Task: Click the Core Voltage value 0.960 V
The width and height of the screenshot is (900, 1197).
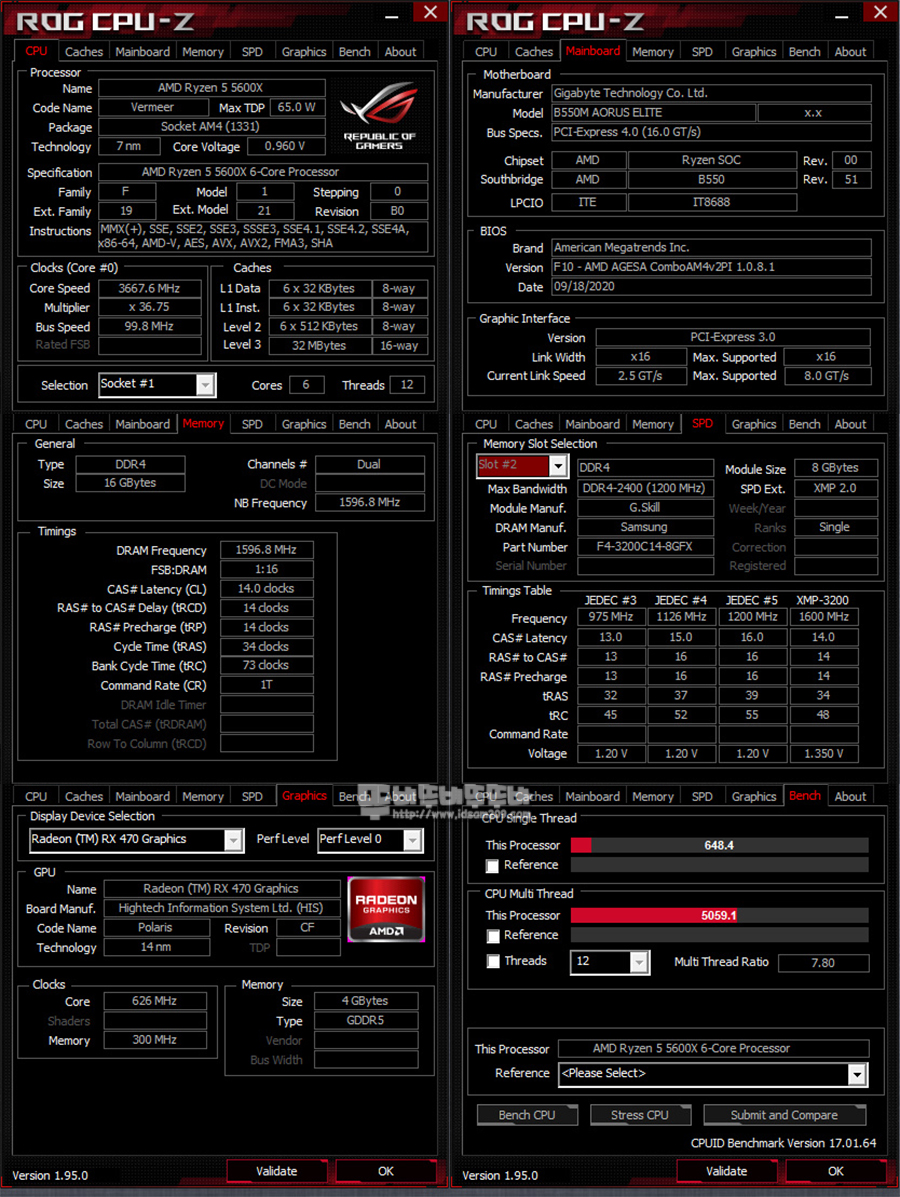Action: point(285,147)
